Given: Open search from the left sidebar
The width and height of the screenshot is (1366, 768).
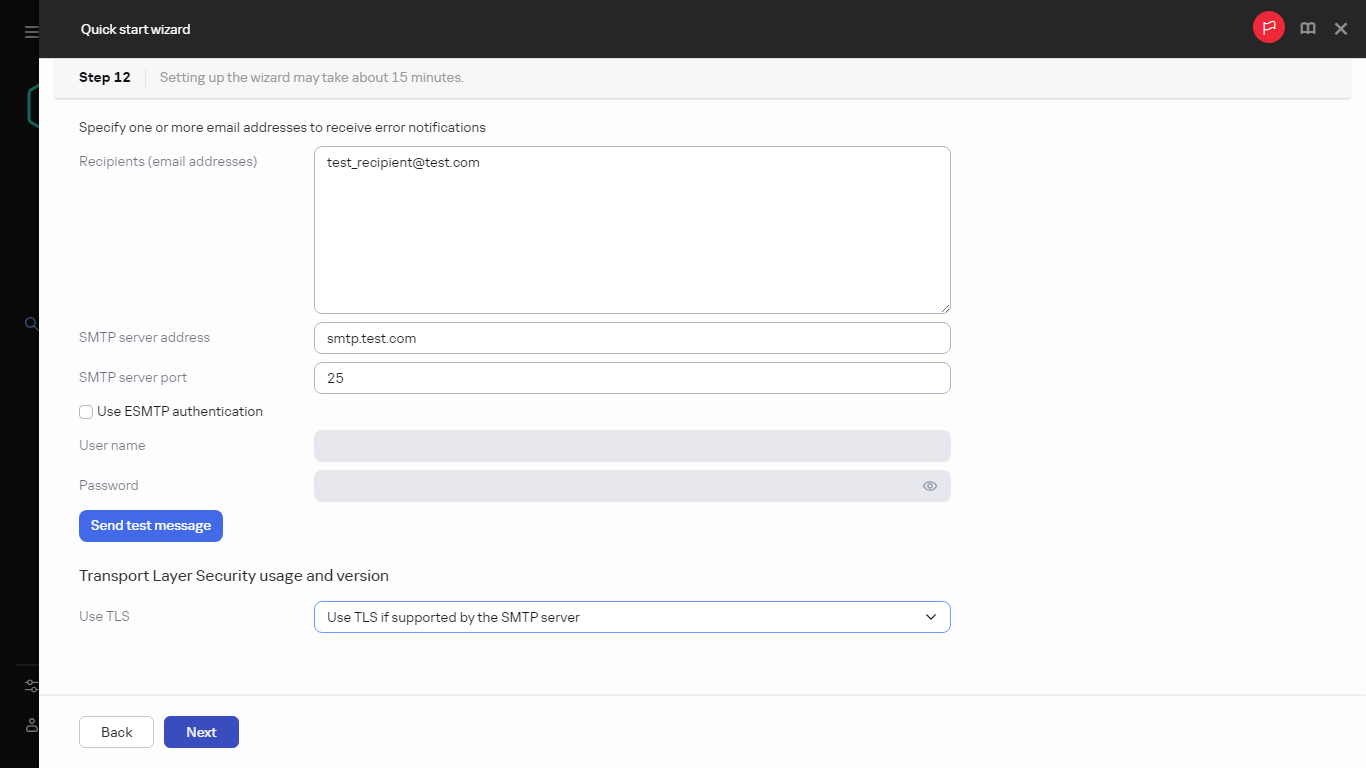Looking at the screenshot, I should [31, 323].
